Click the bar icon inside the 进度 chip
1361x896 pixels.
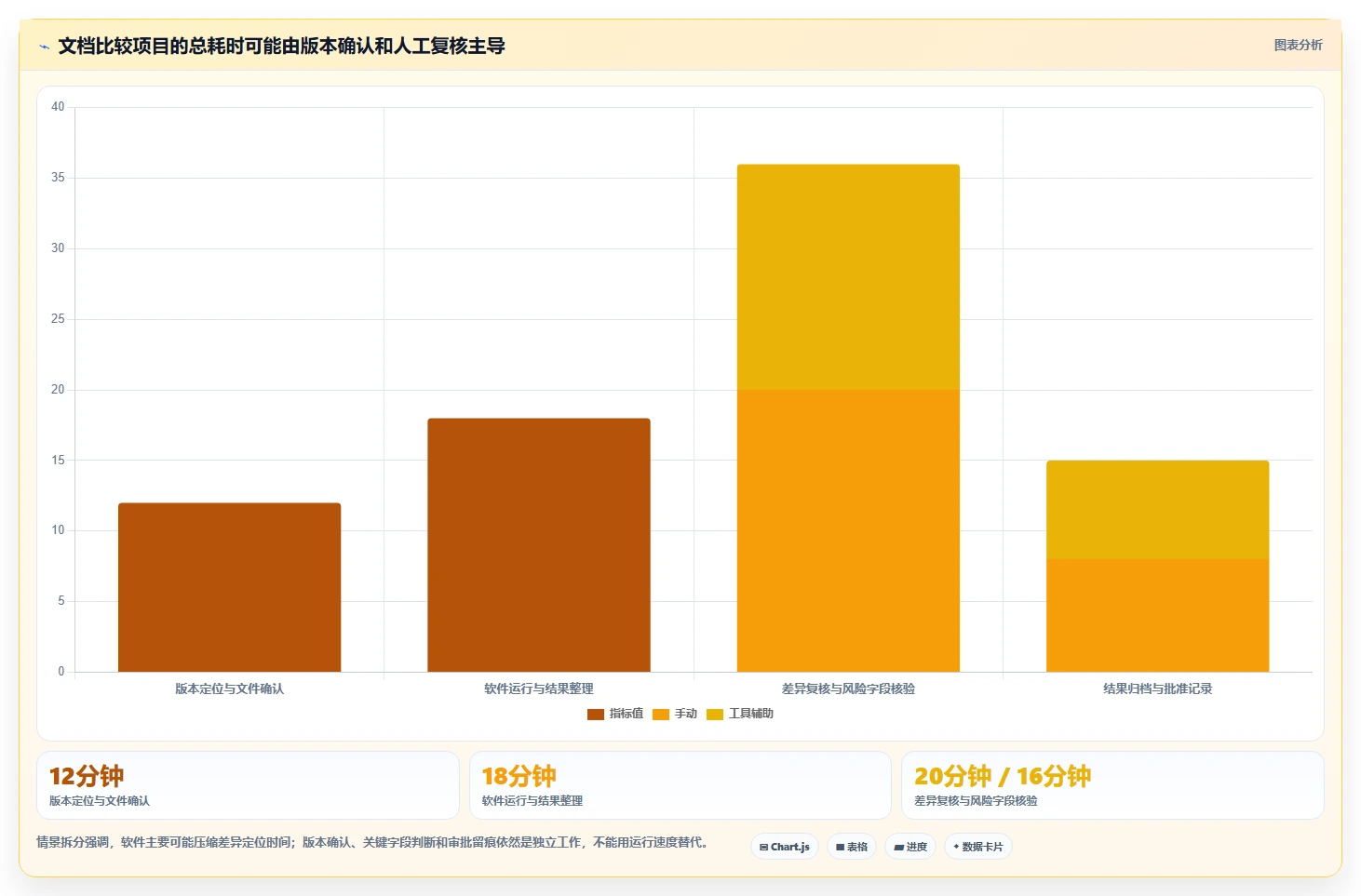point(899,848)
